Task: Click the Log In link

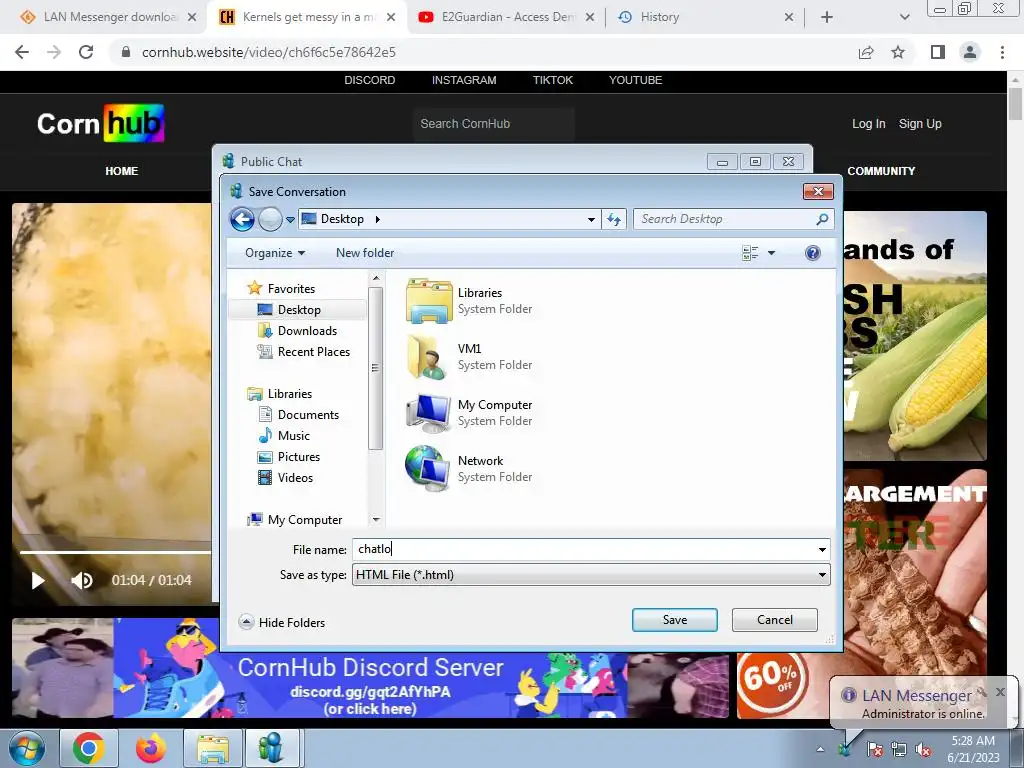Action: coord(869,123)
